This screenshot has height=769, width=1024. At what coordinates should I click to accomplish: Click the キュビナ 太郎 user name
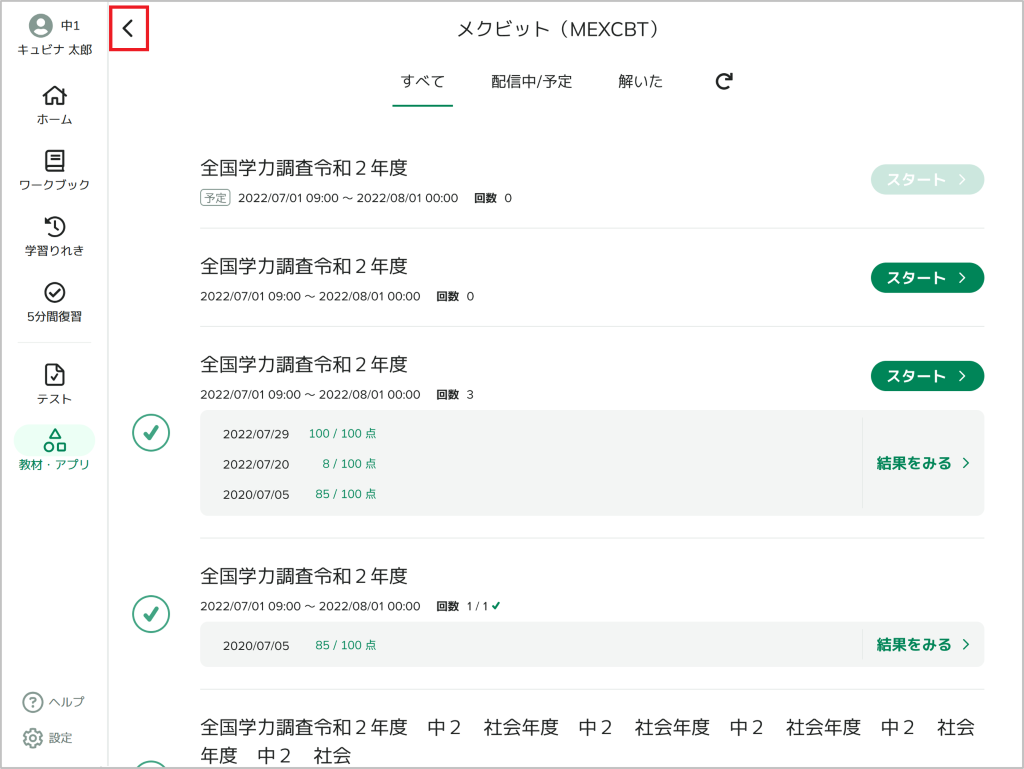[x=54, y=50]
